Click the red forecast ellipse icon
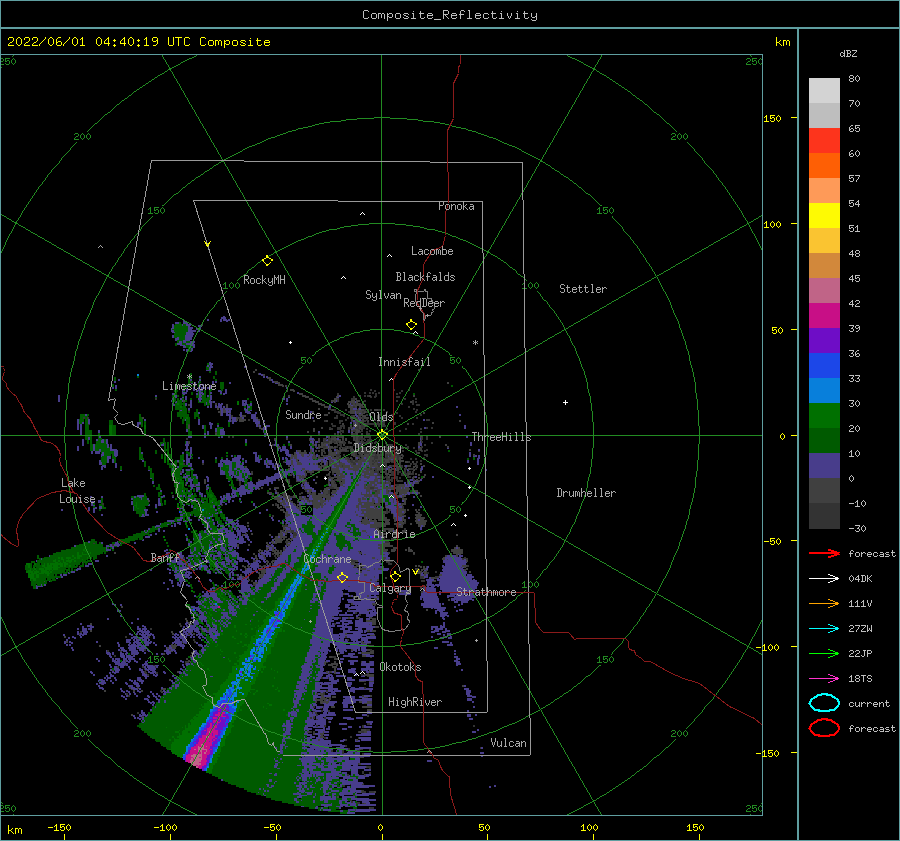900x841 pixels. (x=824, y=728)
